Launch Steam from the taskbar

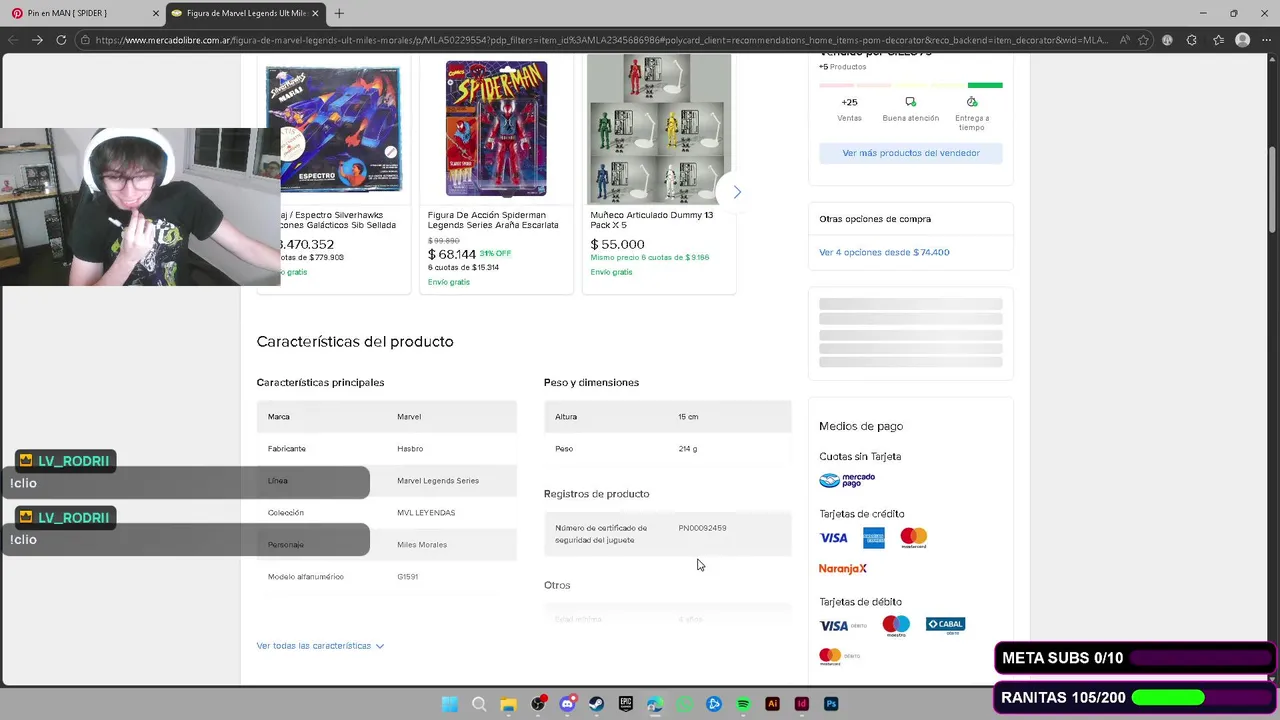597,704
